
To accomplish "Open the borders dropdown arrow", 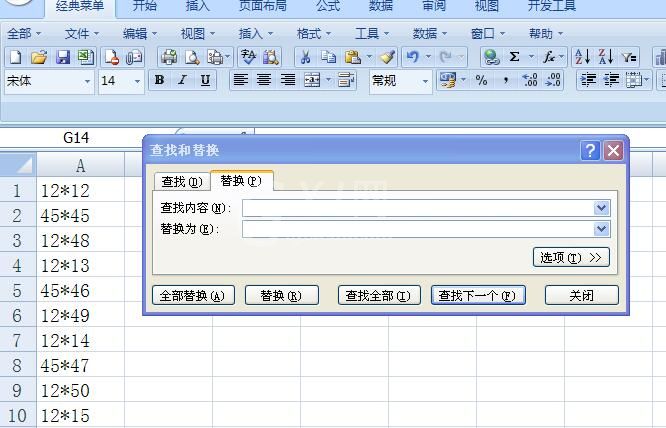I will (x=647, y=80).
